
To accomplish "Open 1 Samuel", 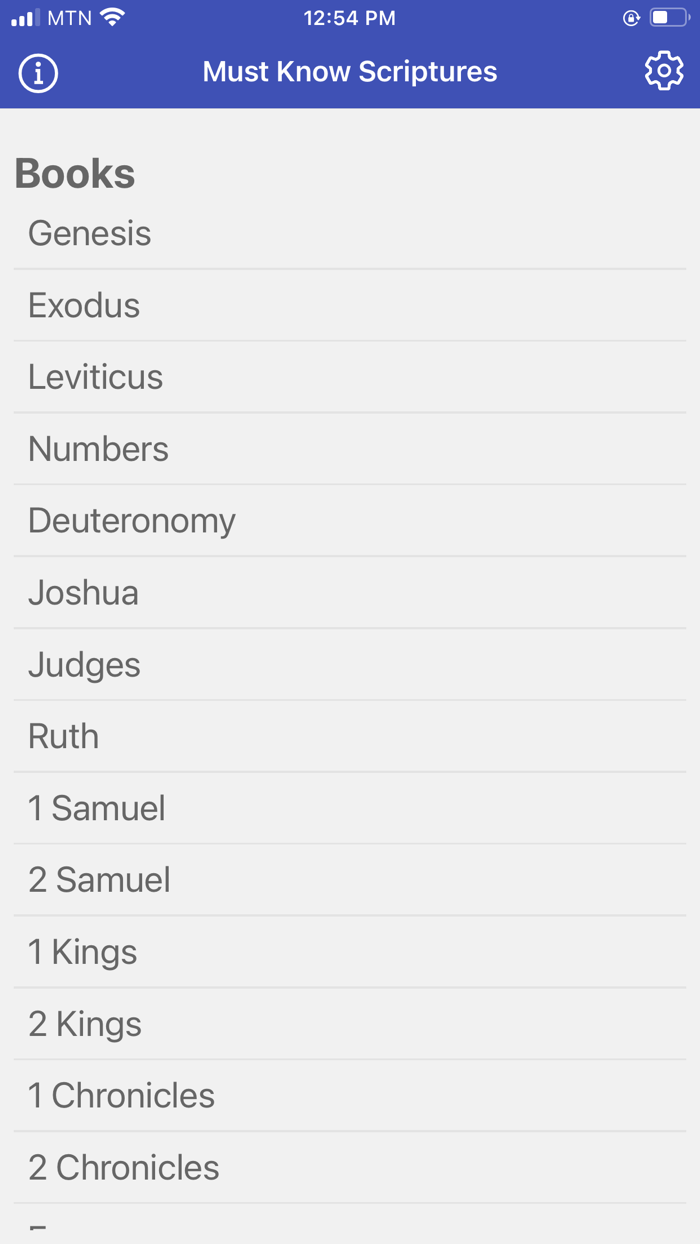I will tap(96, 808).
